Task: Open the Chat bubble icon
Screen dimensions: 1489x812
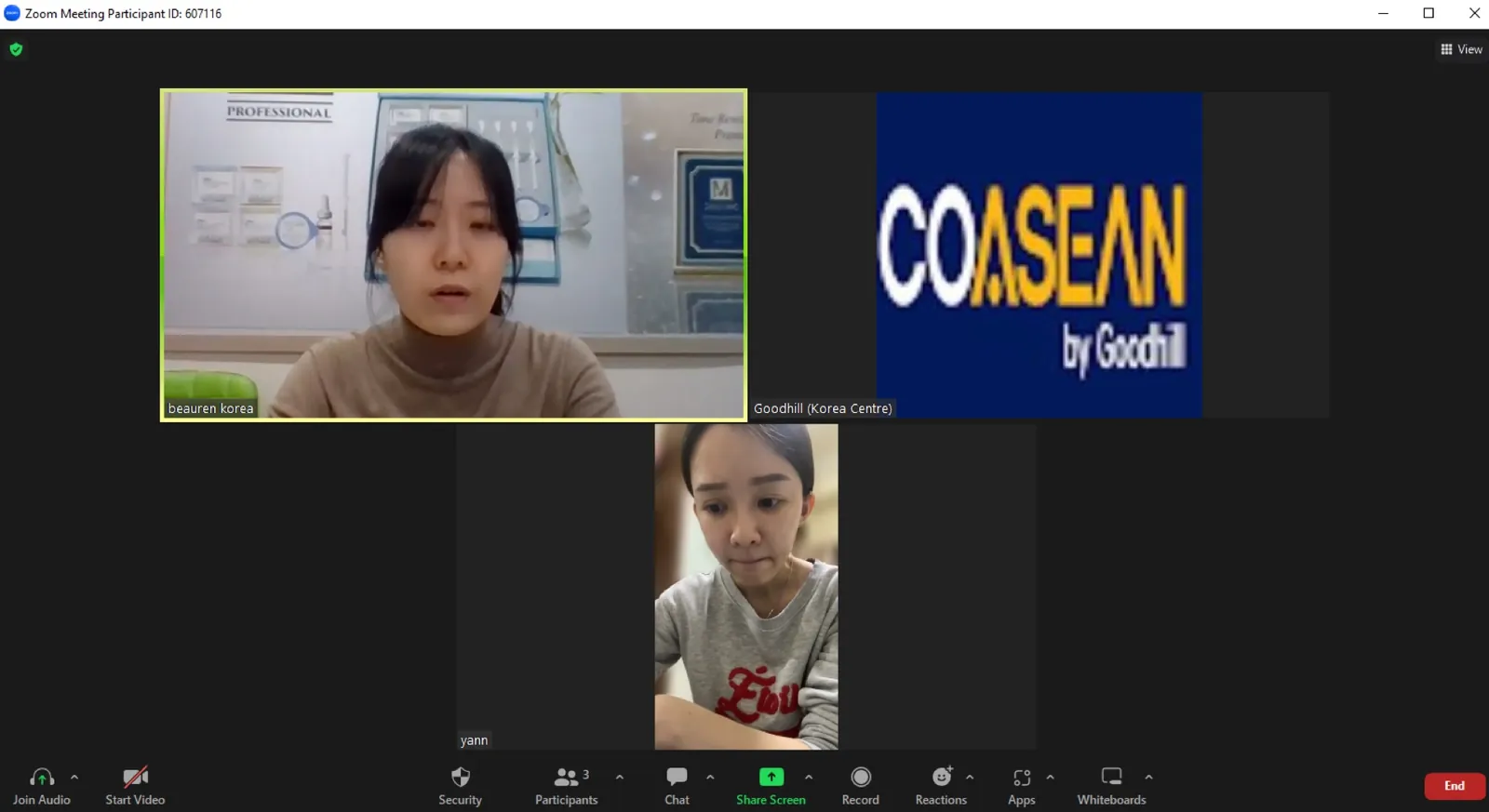Action: pyautogui.click(x=677, y=777)
